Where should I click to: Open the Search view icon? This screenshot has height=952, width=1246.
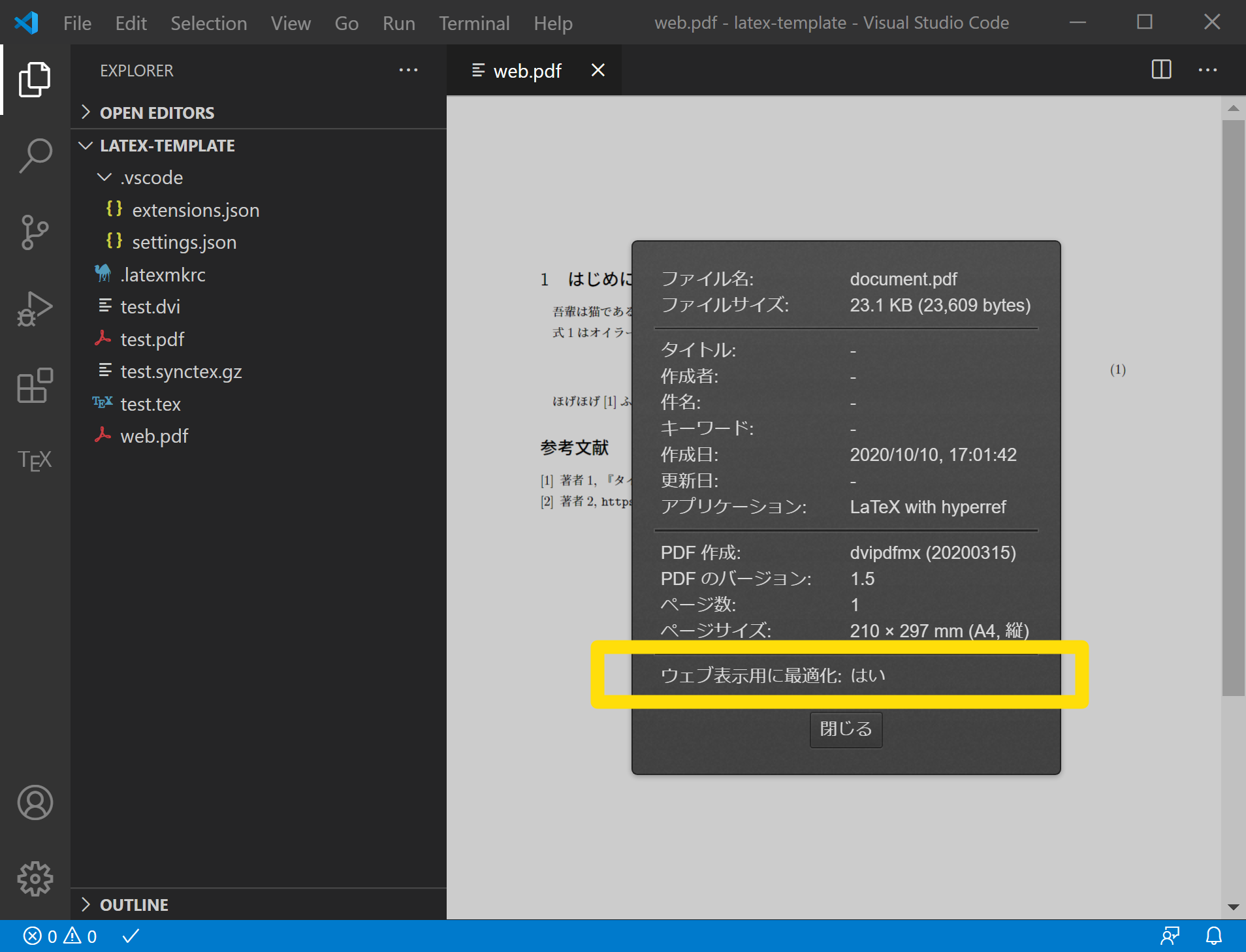tap(35, 155)
